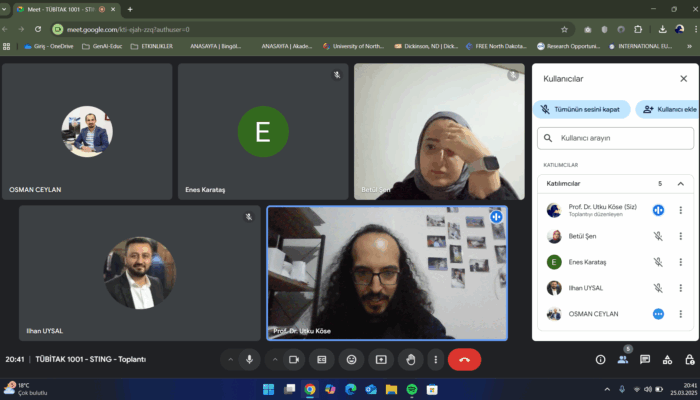Click the host controls lock icon
The height and width of the screenshot is (400, 700).
[x=688, y=359]
